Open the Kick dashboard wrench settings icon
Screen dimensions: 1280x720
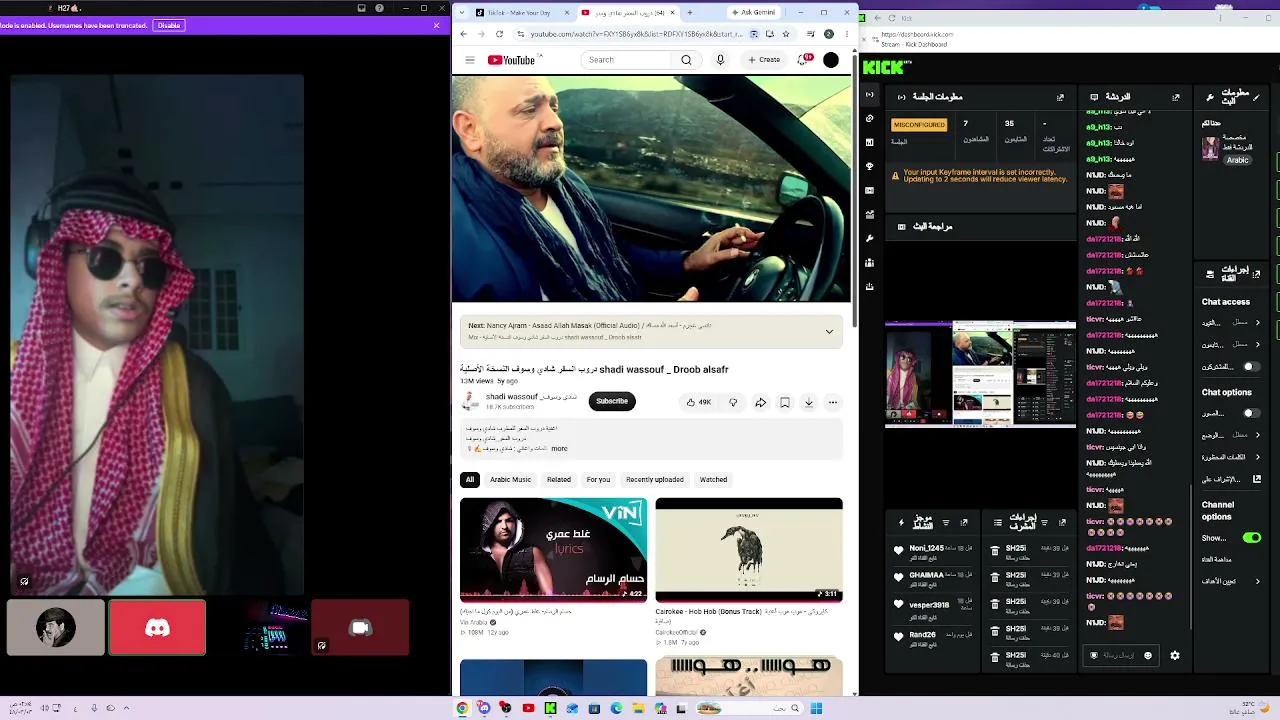click(x=870, y=238)
